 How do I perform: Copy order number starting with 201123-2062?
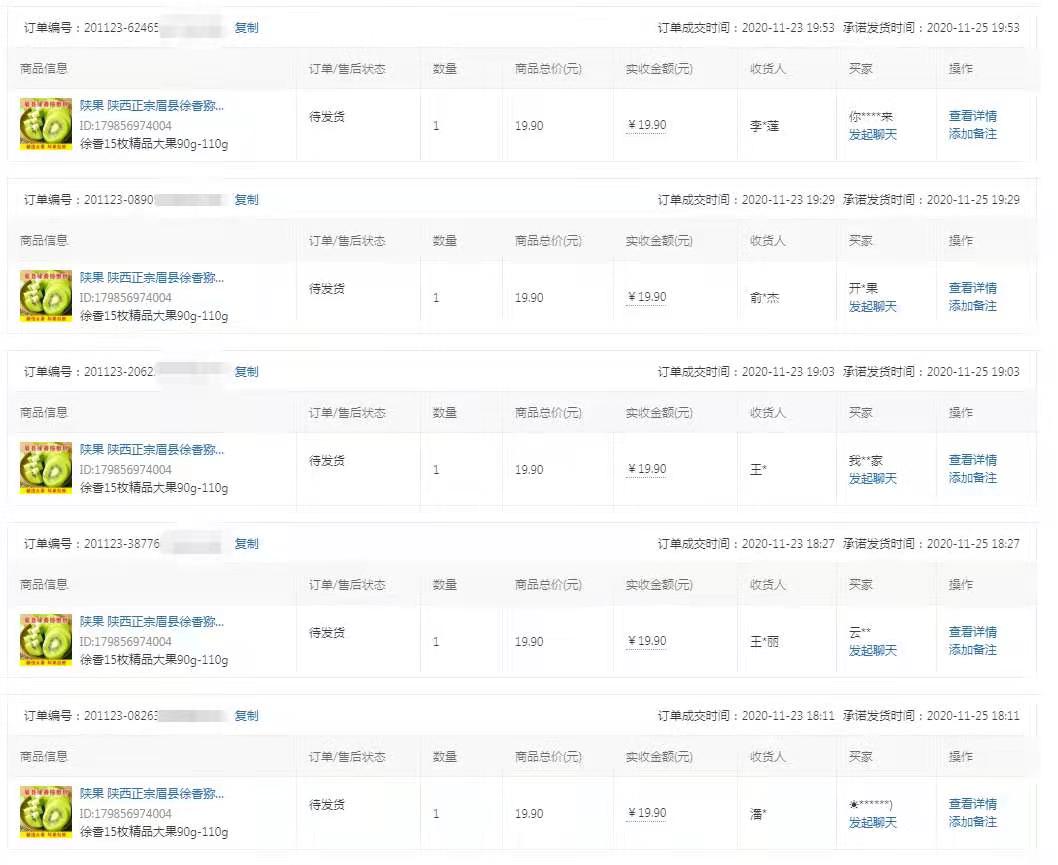tap(246, 372)
